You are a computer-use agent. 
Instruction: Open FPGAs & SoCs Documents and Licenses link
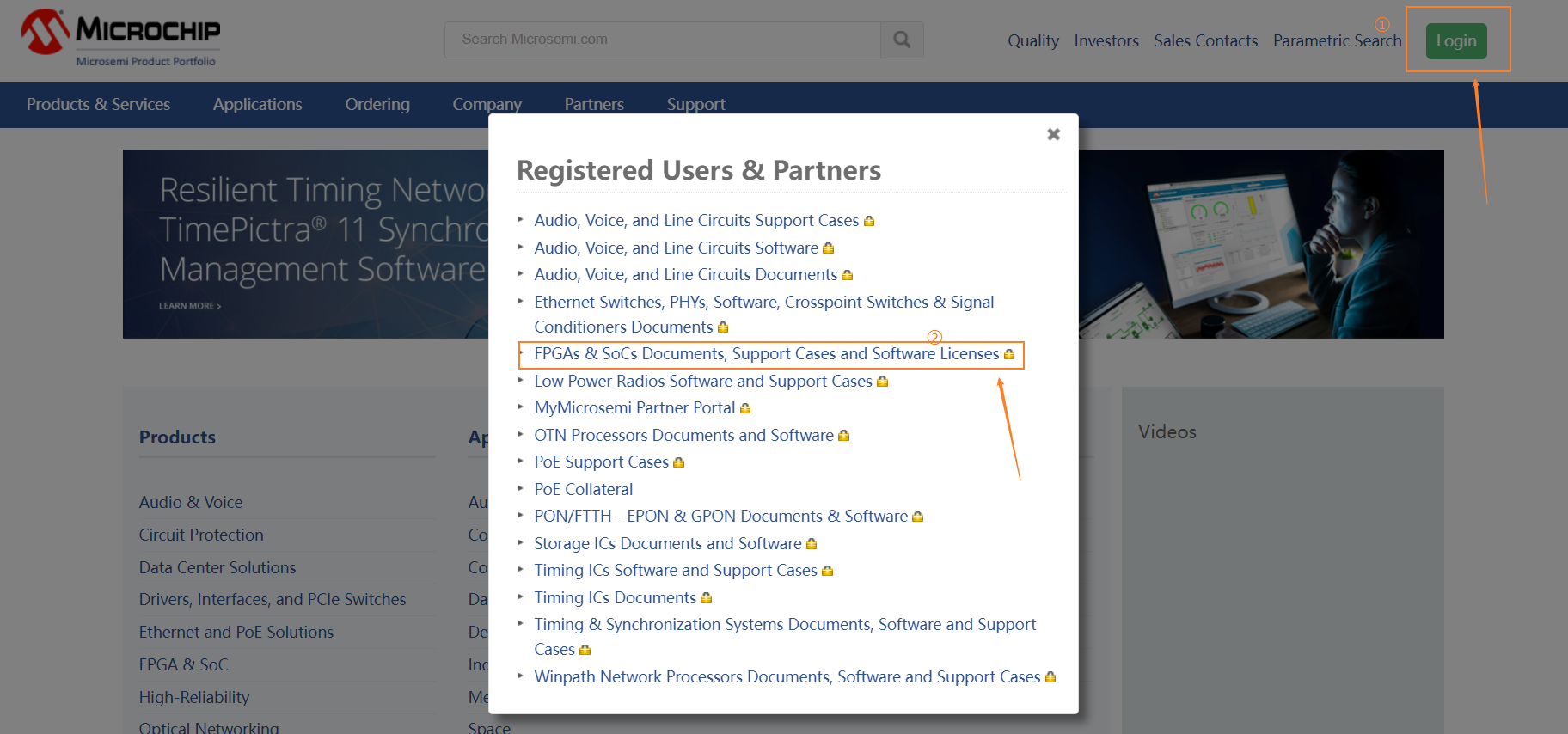click(767, 354)
